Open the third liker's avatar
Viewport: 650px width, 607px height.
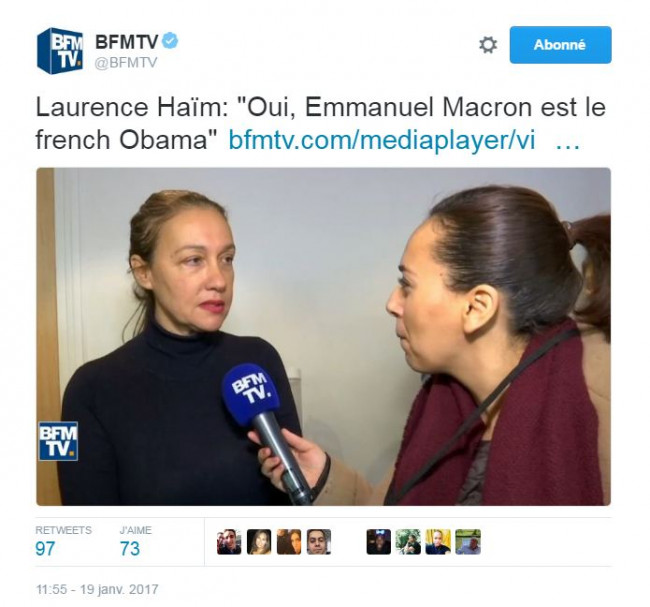point(289,542)
